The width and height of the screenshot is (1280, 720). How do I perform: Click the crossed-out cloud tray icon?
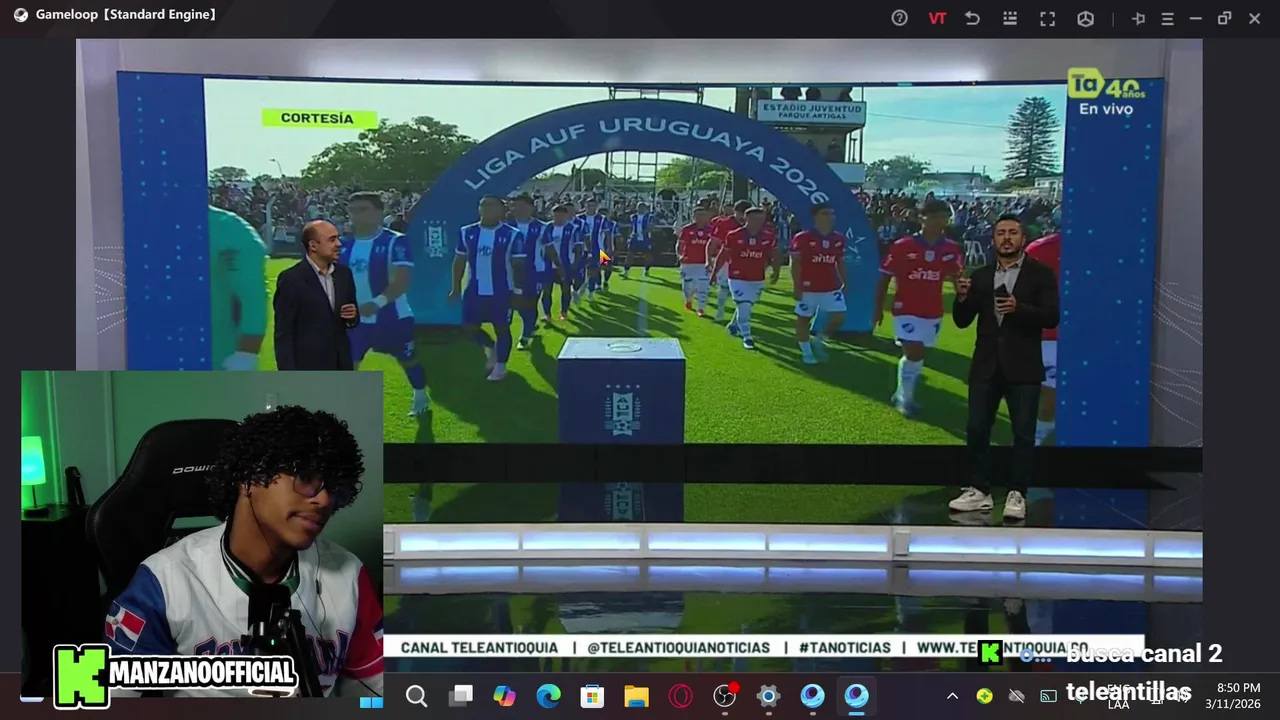pyautogui.click(x=1017, y=696)
